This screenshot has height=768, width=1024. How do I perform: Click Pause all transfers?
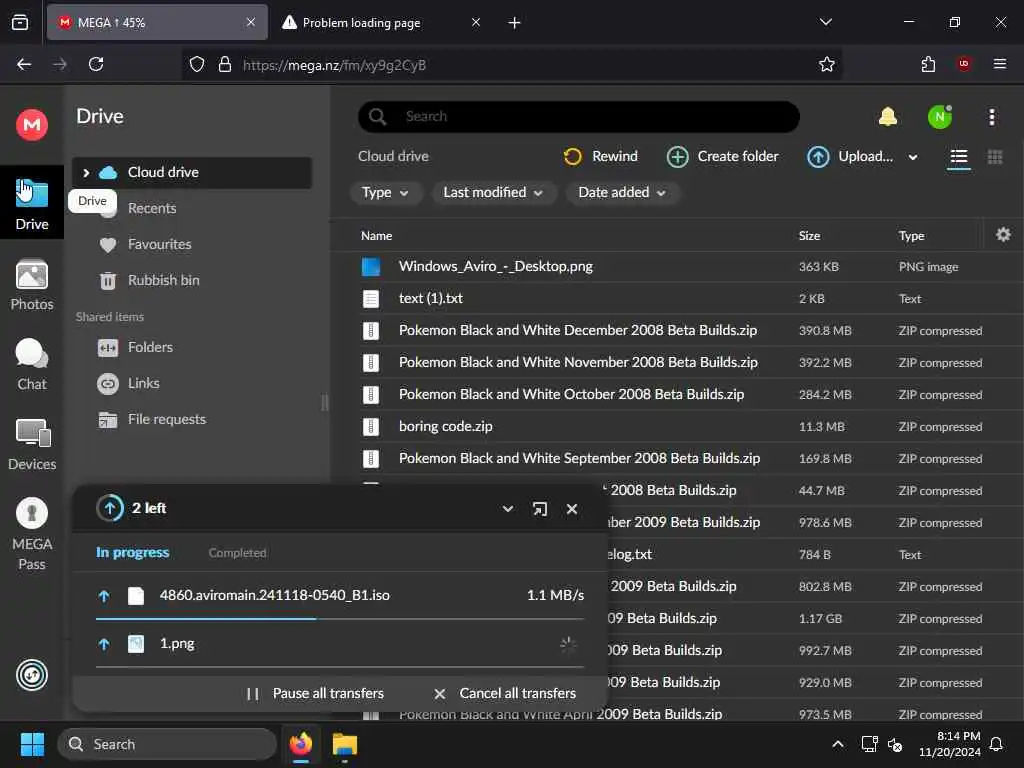[x=315, y=694]
